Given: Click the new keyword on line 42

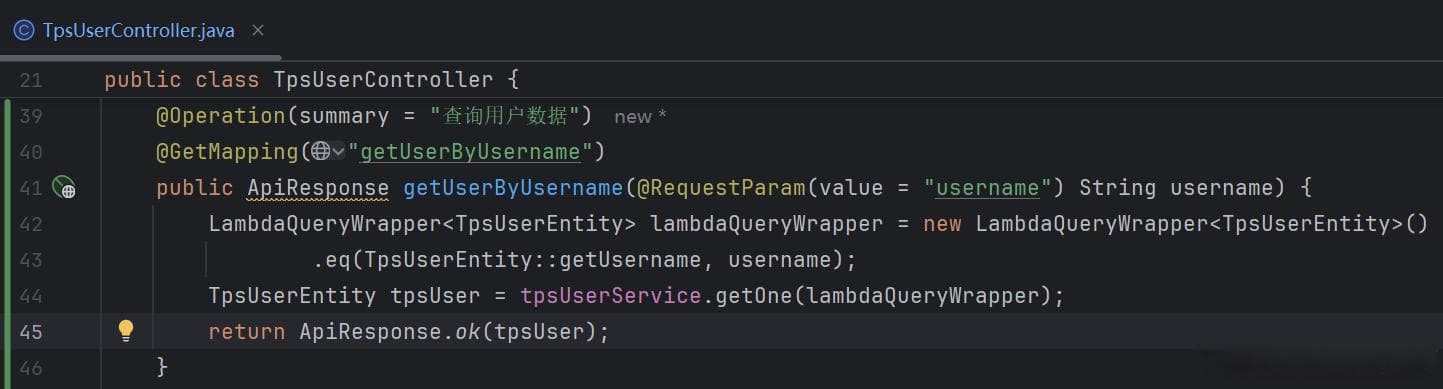Looking at the screenshot, I should [x=942, y=224].
